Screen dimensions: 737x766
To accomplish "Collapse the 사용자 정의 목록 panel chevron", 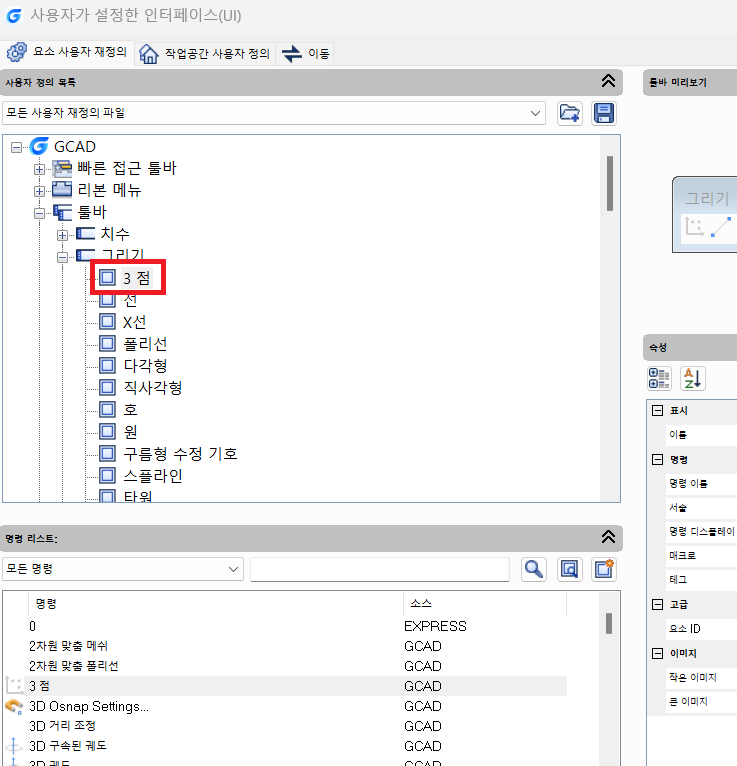I will 607,82.
